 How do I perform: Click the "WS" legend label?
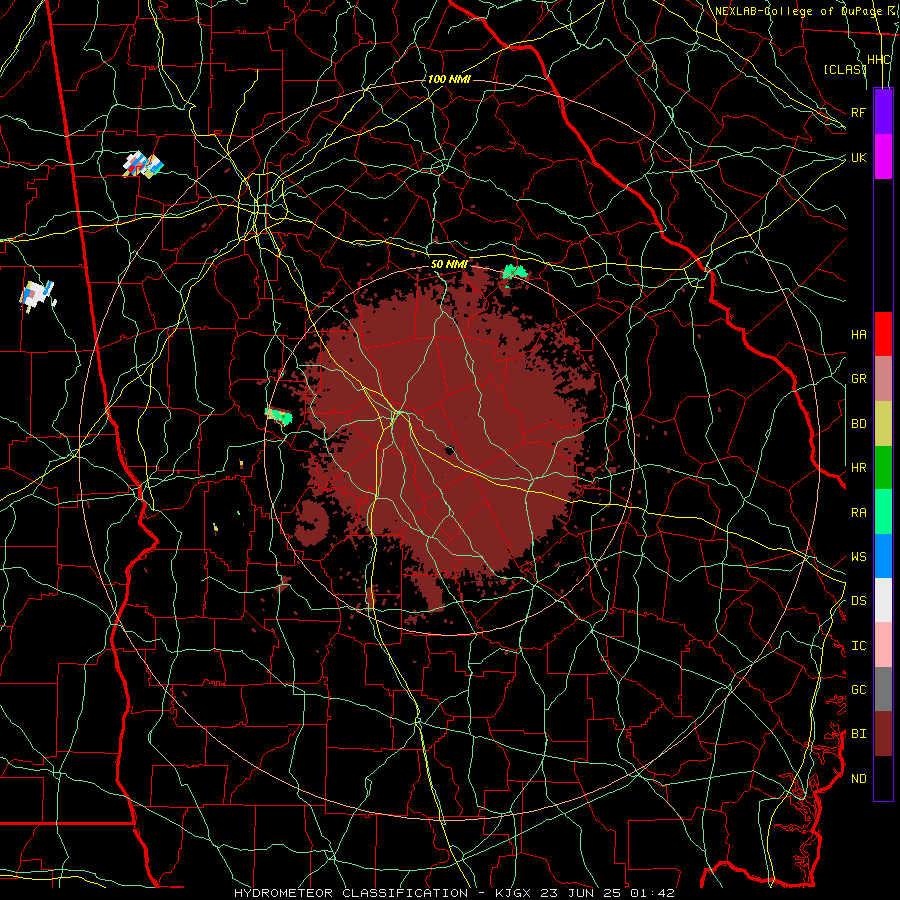pyautogui.click(x=859, y=557)
